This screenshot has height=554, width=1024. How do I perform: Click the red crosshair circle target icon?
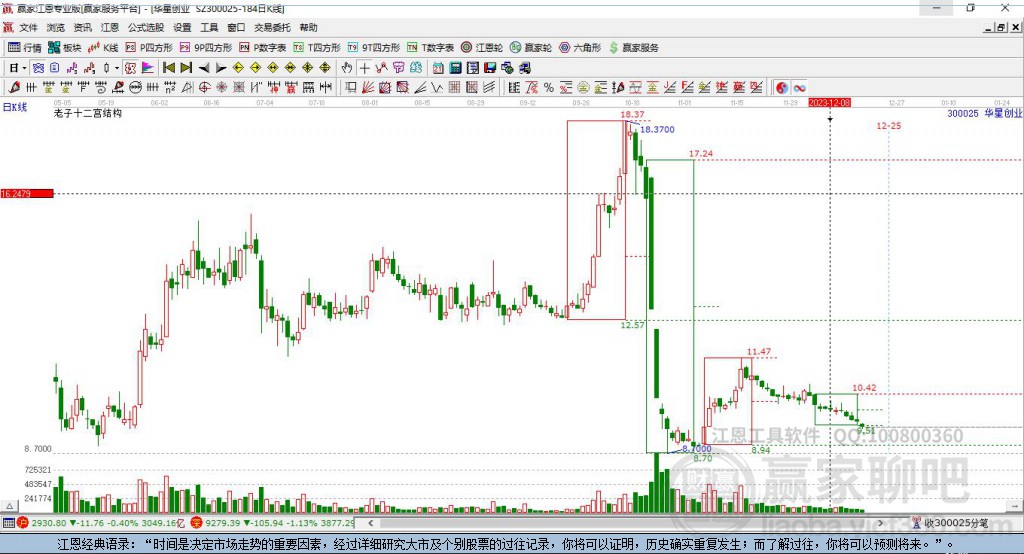pyautogui.click(x=204, y=87)
